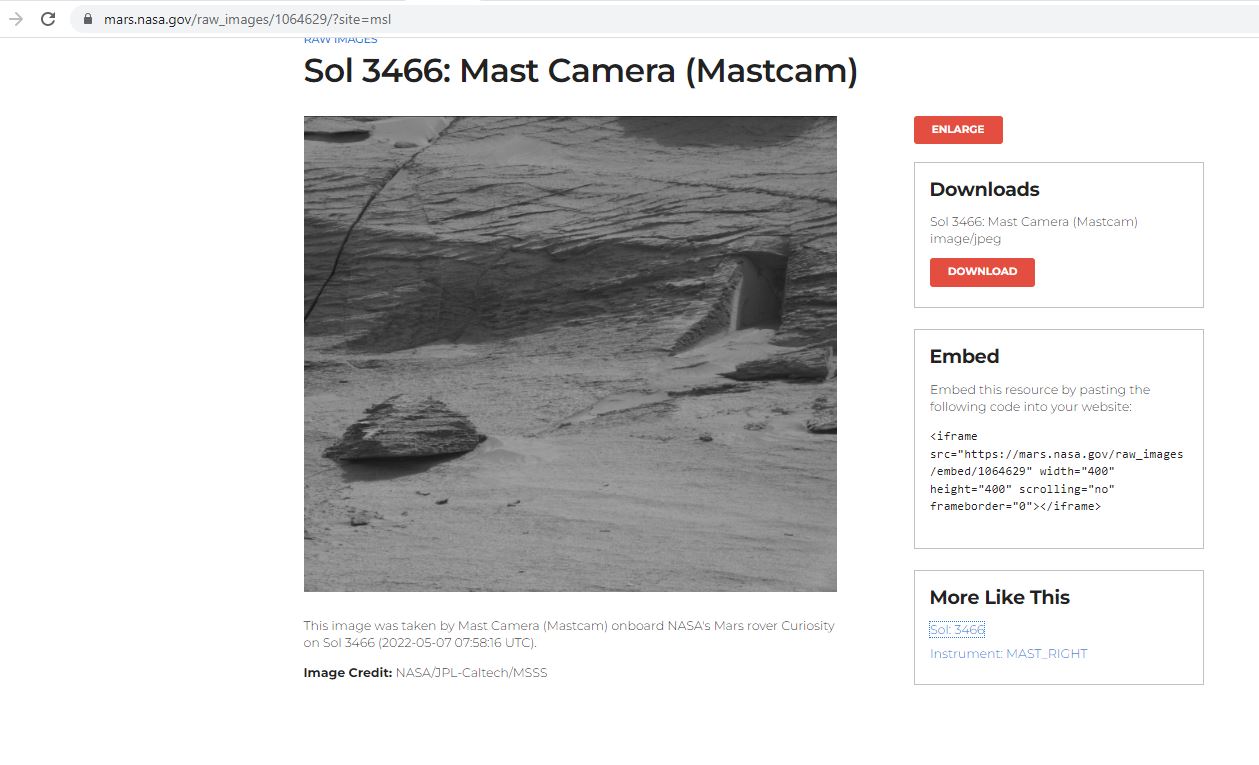Follow the Sol: 3466 link
Screen dimensions: 1259x765
(x=957, y=629)
